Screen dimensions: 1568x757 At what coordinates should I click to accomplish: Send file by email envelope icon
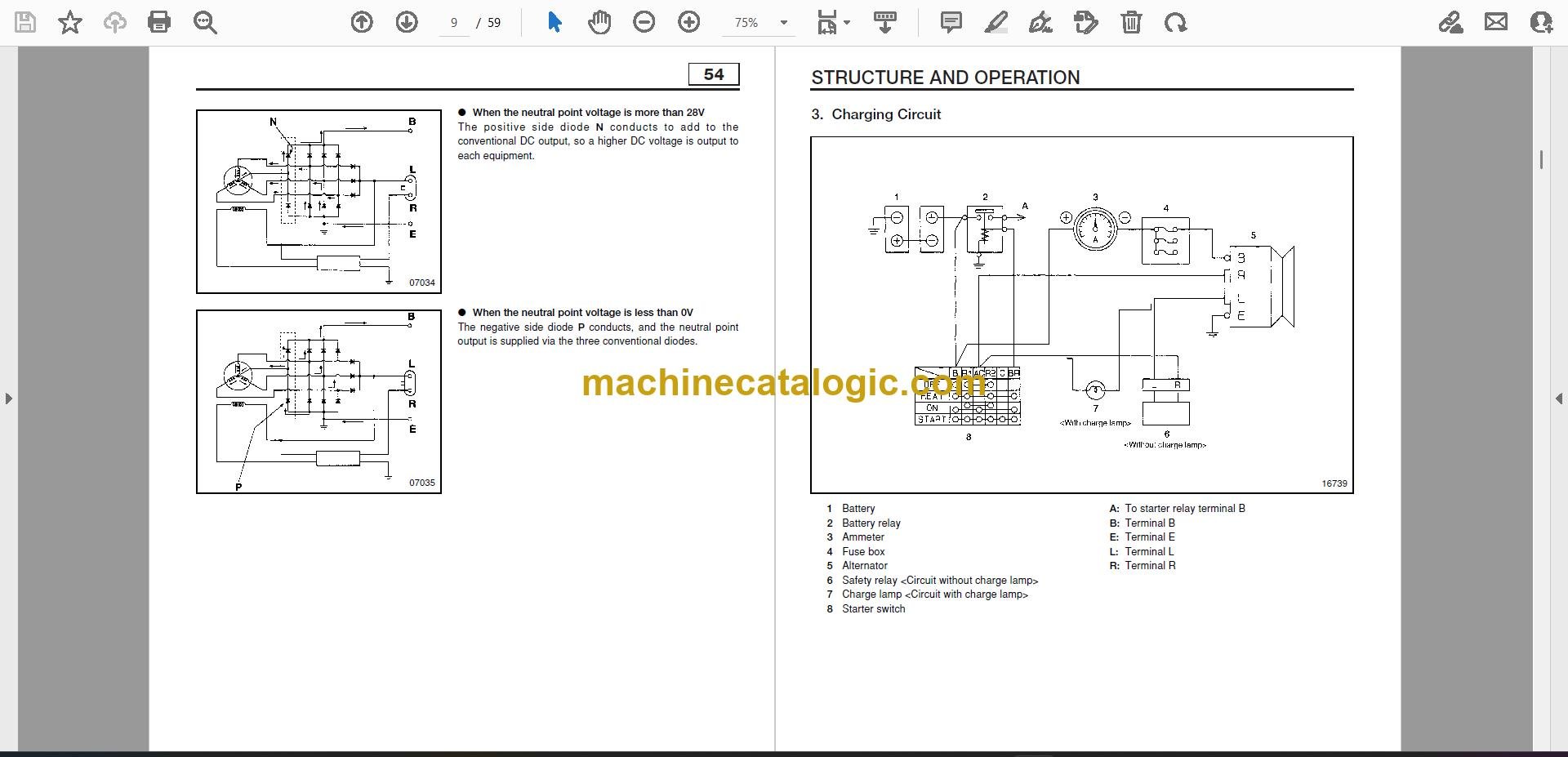(1496, 22)
